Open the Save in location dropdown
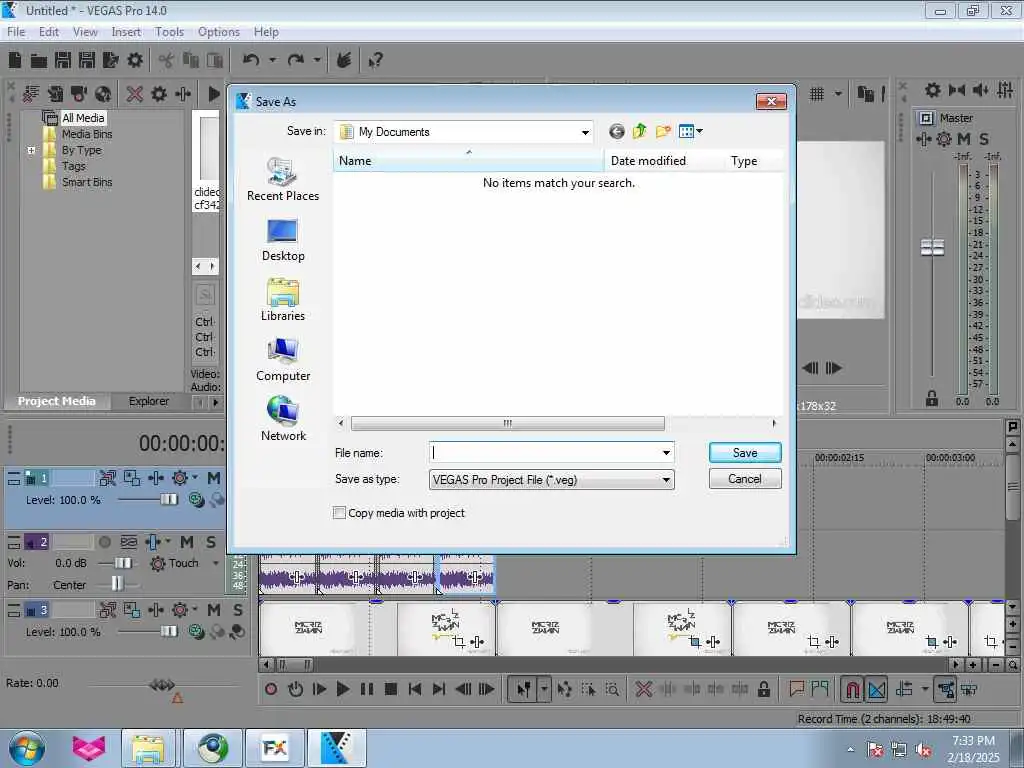This screenshot has width=1024, height=768. point(585,133)
